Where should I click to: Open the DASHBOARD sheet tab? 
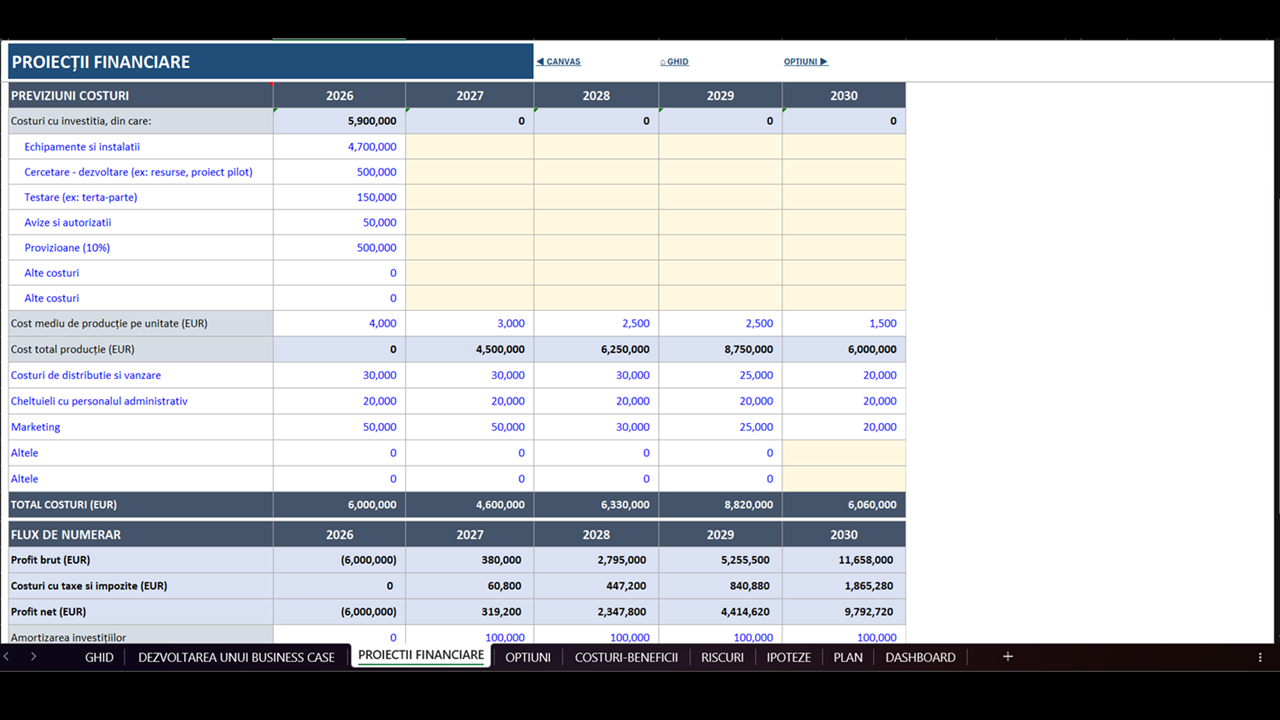point(920,657)
